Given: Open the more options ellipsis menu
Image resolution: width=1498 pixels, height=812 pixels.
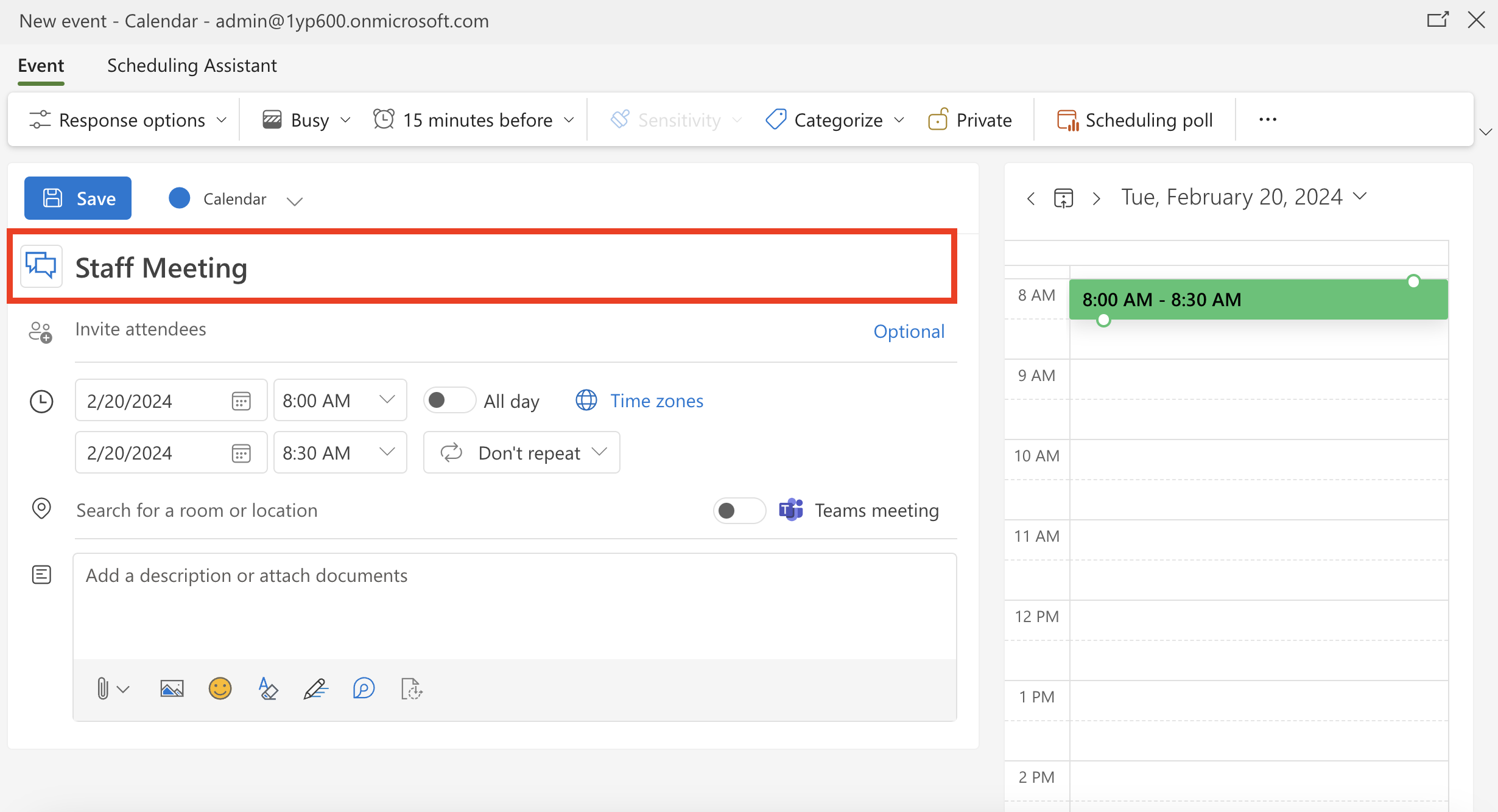Looking at the screenshot, I should pos(1268,120).
